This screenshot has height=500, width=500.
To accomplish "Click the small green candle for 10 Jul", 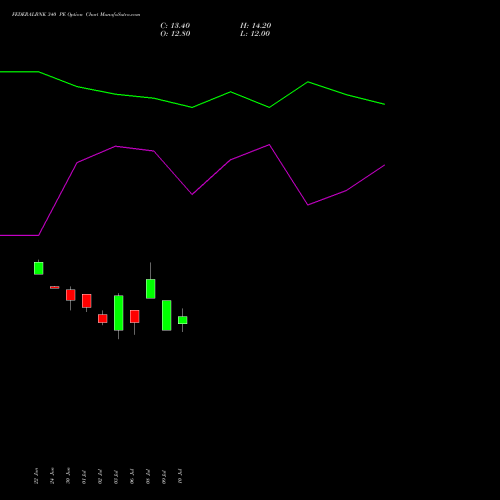I will 183,320.
